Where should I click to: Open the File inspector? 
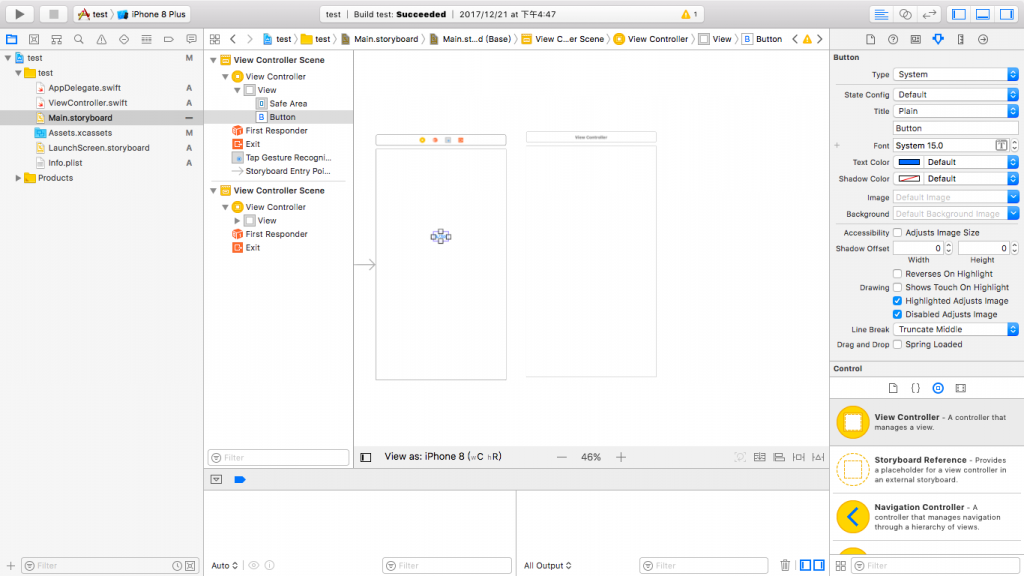[871, 39]
